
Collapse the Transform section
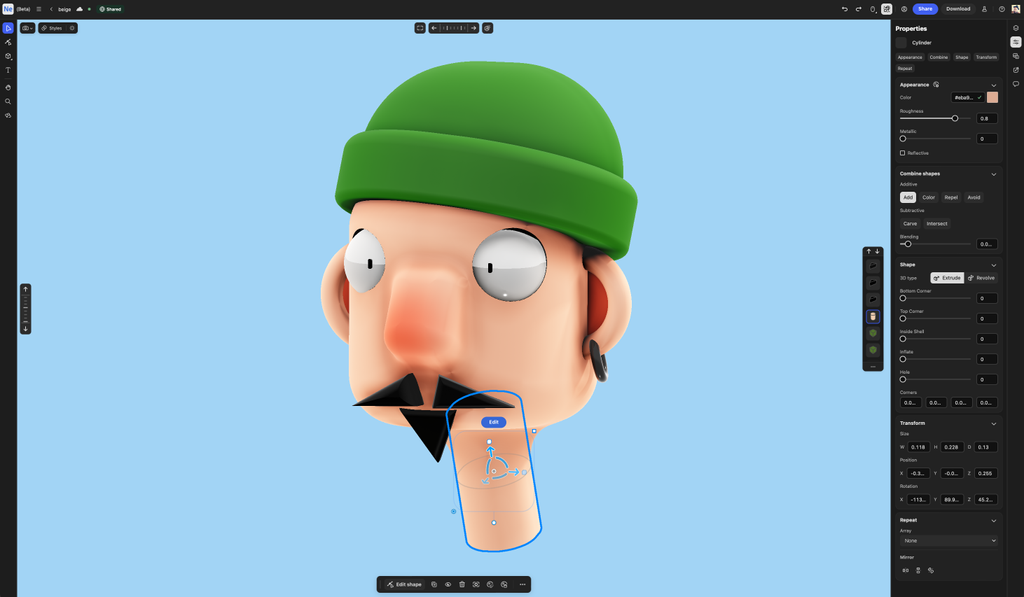coord(994,423)
